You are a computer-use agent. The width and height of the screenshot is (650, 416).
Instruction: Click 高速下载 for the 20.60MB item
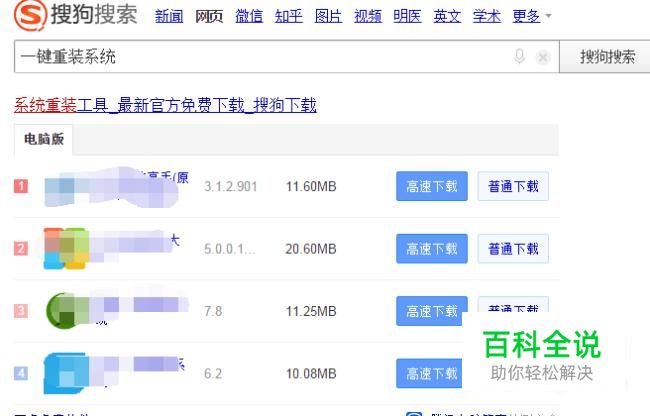pyautogui.click(x=432, y=249)
